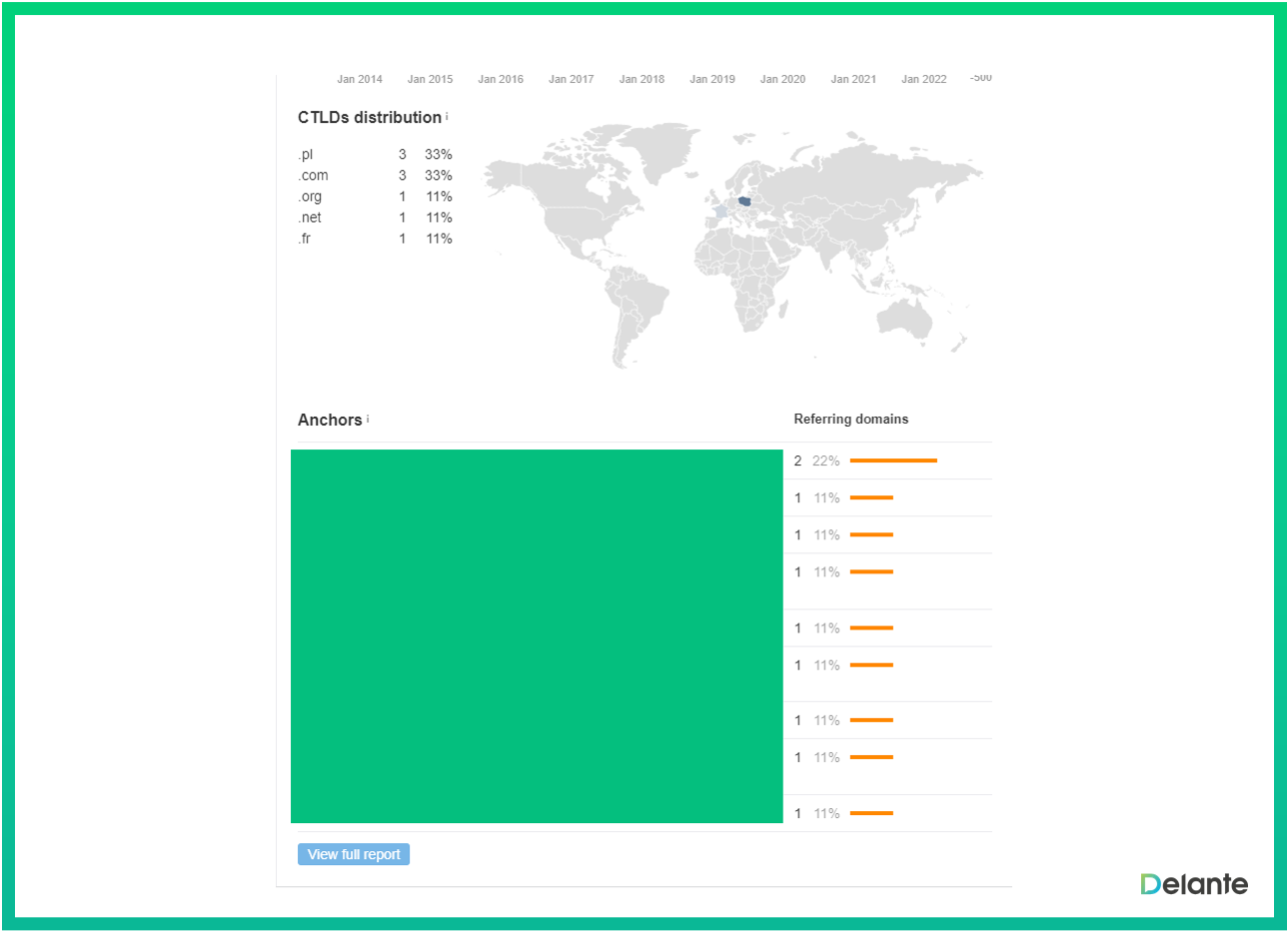Click the green redacted anchors block

tap(537, 636)
